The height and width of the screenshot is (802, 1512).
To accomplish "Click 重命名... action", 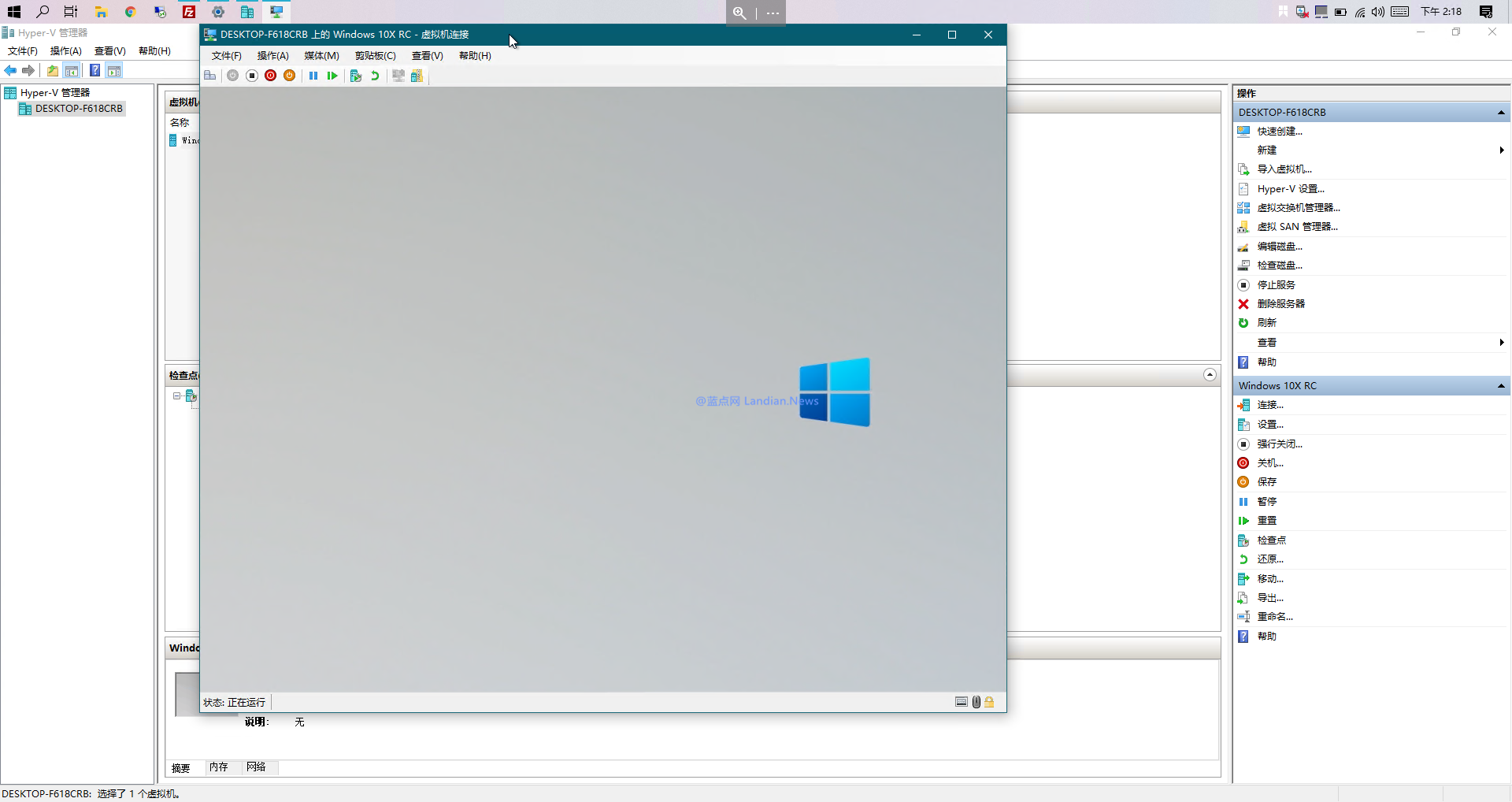I will tap(1275, 617).
